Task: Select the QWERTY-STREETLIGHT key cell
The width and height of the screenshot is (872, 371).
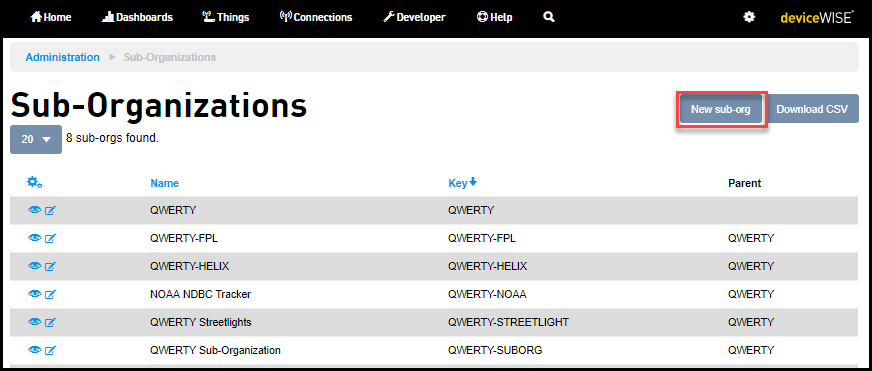Action: click(508, 322)
